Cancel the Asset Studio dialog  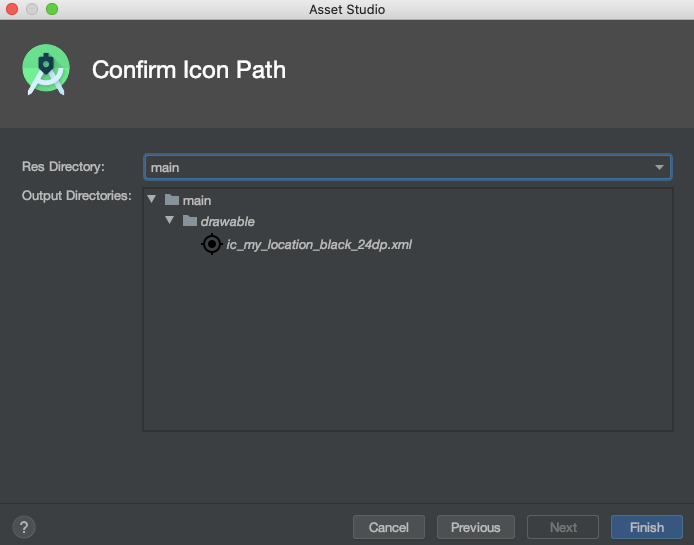coord(389,527)
